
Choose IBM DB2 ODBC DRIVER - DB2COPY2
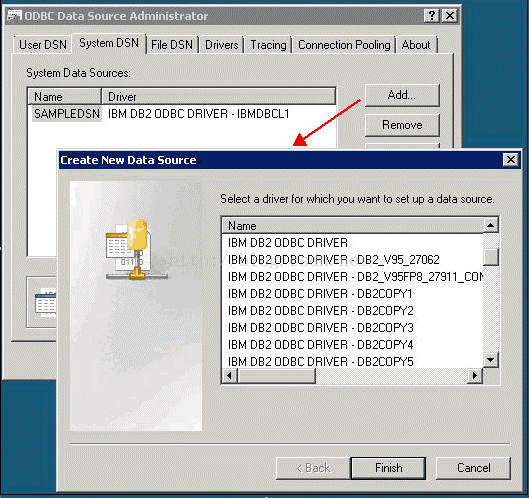pos(353,310)
